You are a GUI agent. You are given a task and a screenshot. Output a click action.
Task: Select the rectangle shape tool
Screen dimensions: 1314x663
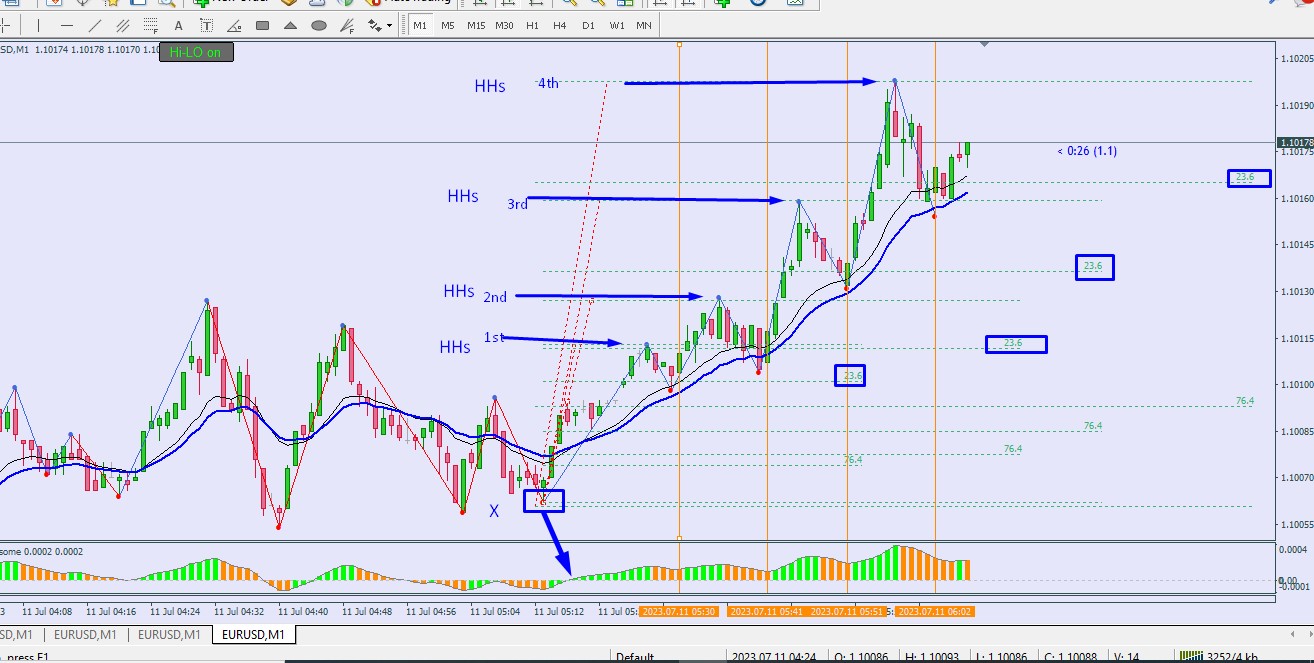click(x=261, y=25)
